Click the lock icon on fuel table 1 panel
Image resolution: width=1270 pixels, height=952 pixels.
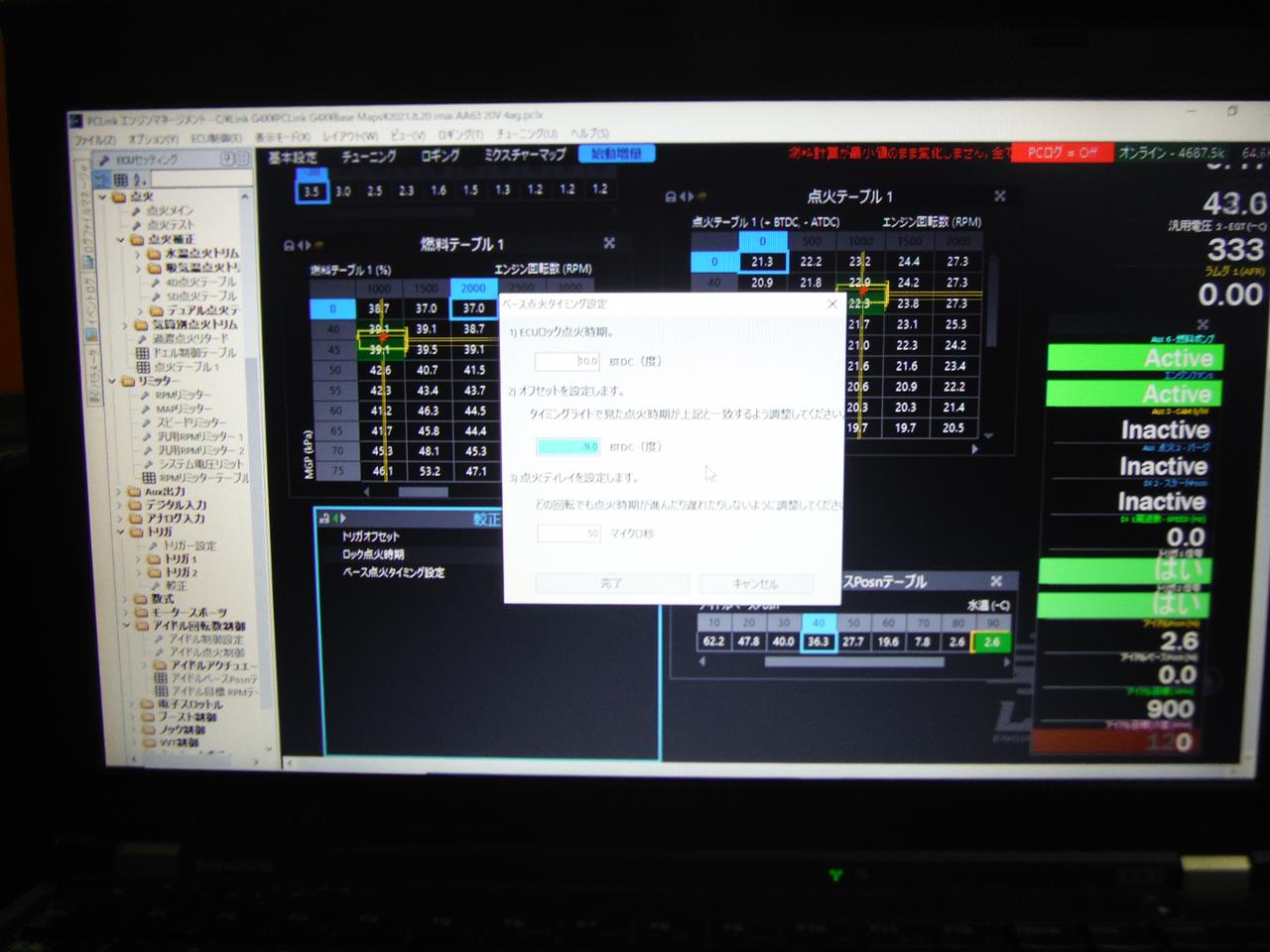(x=290, y=245)
